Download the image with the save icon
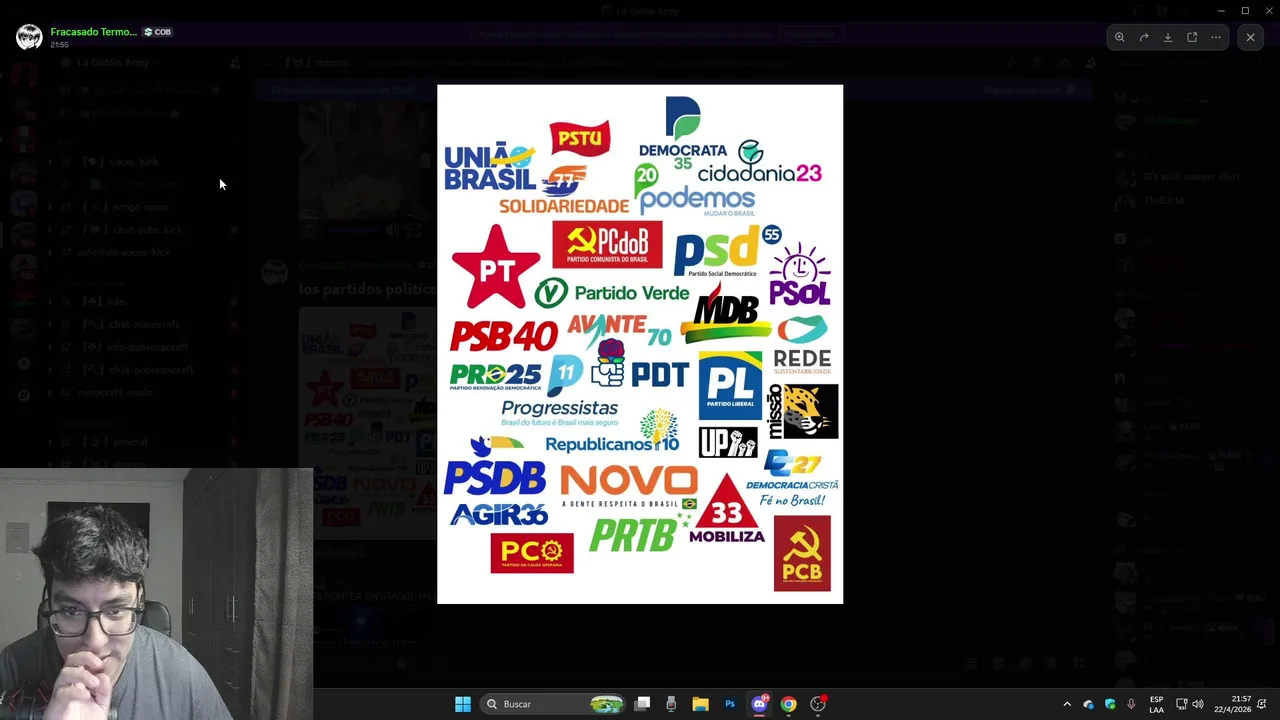This screenshot has width=1280, height=720. click(1168, 37)
